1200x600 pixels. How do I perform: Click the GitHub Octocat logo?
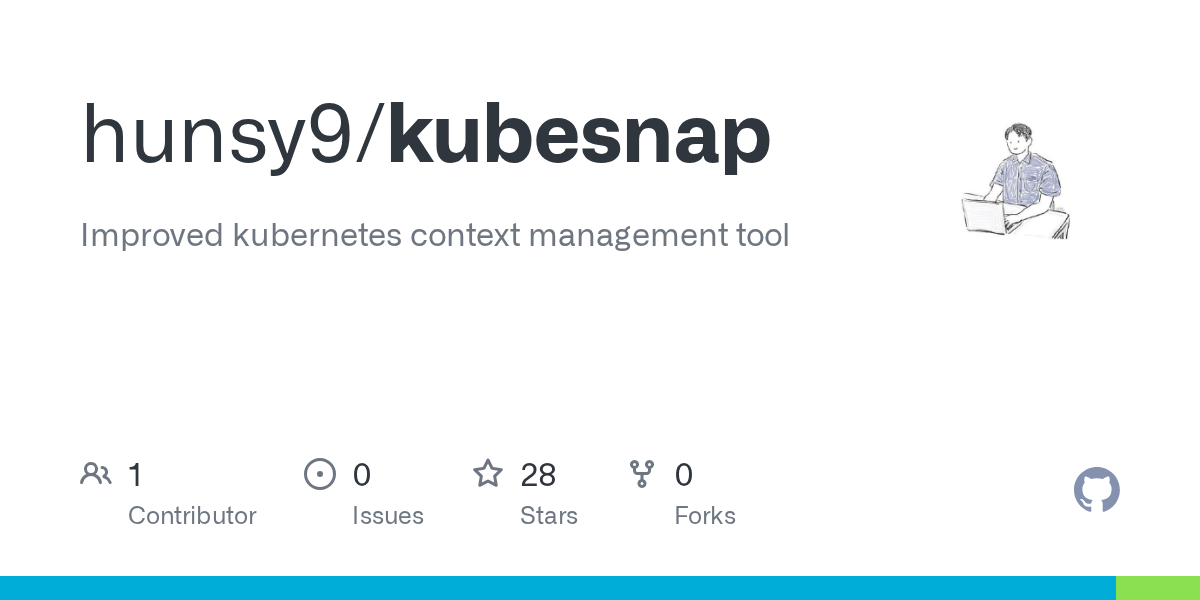(1096, 490)
